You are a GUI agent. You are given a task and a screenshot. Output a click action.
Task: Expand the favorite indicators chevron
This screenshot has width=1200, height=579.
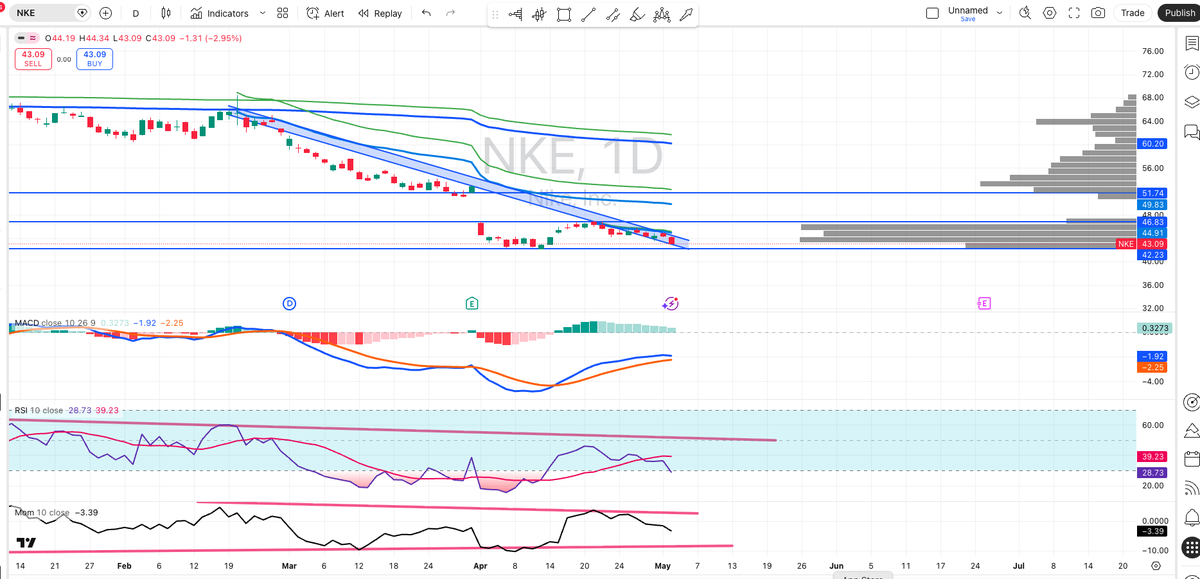(x=262, y=13)
